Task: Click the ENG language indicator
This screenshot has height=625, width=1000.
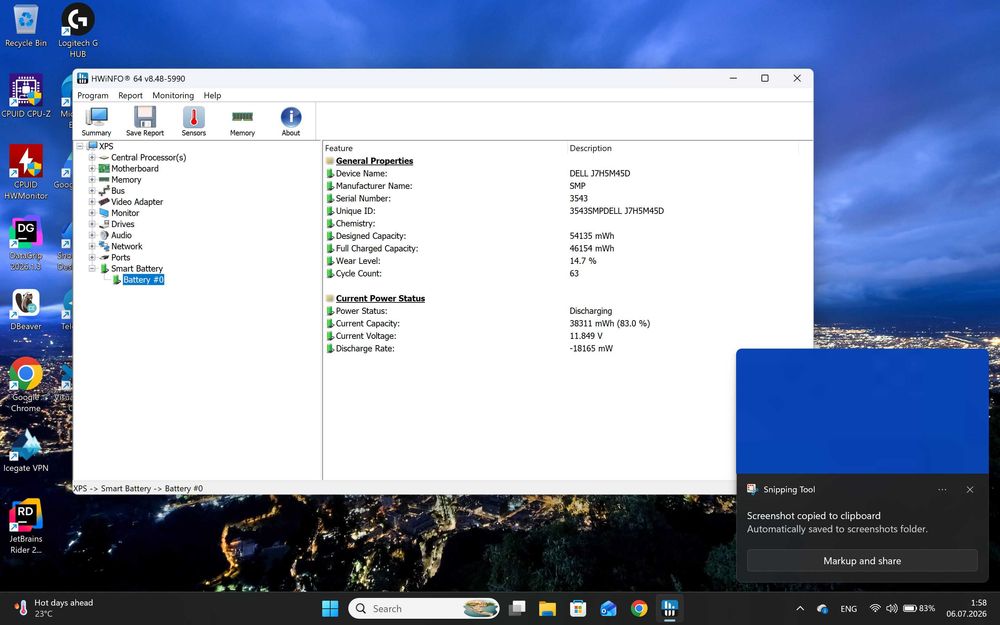Action: coord(848,609)
